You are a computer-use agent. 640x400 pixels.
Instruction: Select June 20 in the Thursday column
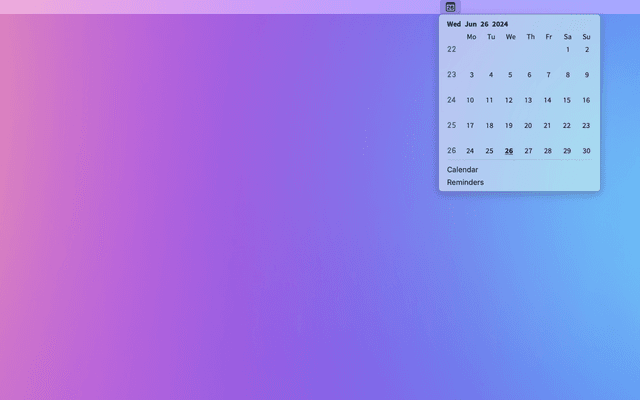[x=528, y=126]
